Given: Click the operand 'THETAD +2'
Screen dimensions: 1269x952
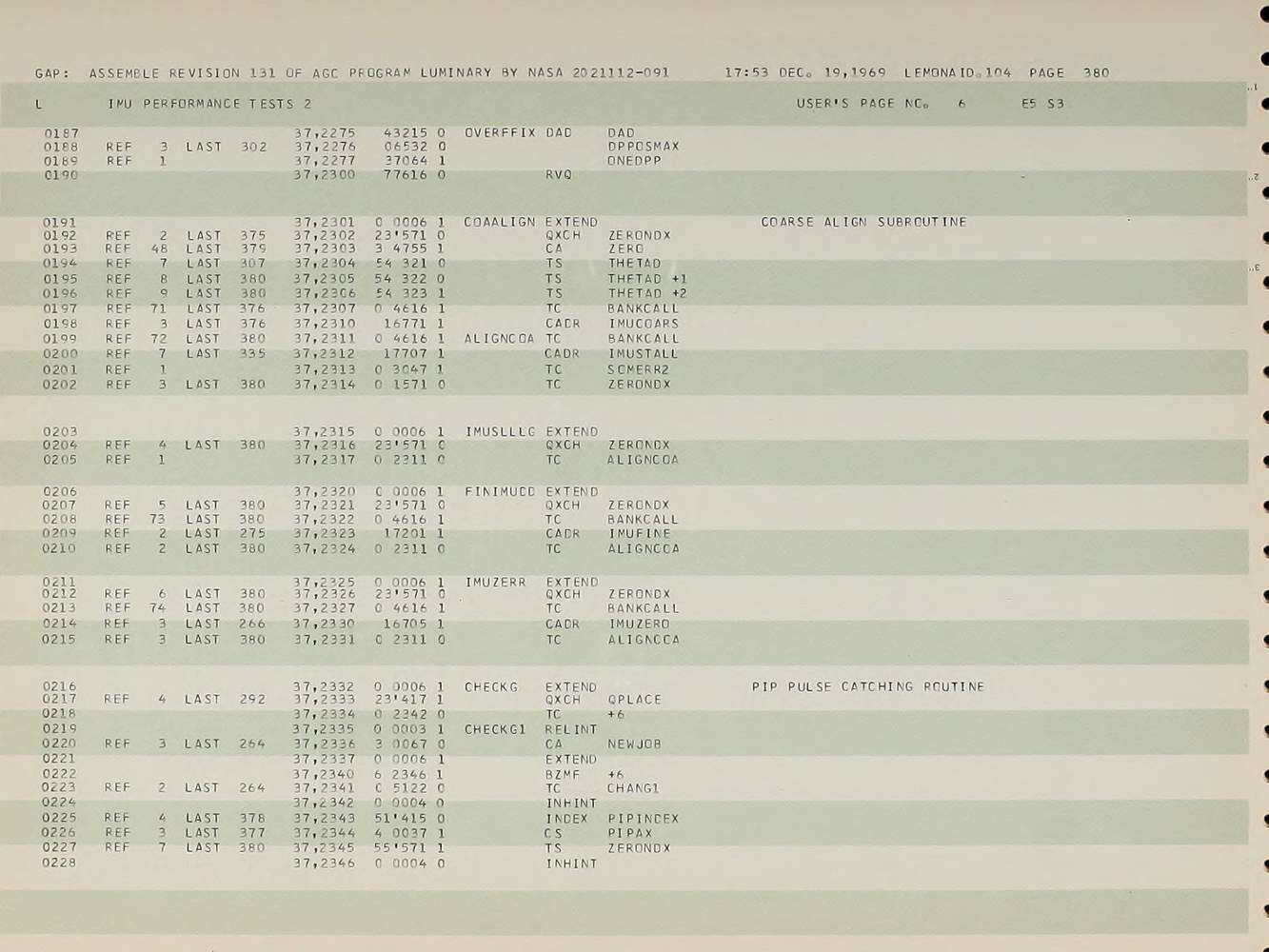Looking at the screenshot, I should [x=647, y=294].
